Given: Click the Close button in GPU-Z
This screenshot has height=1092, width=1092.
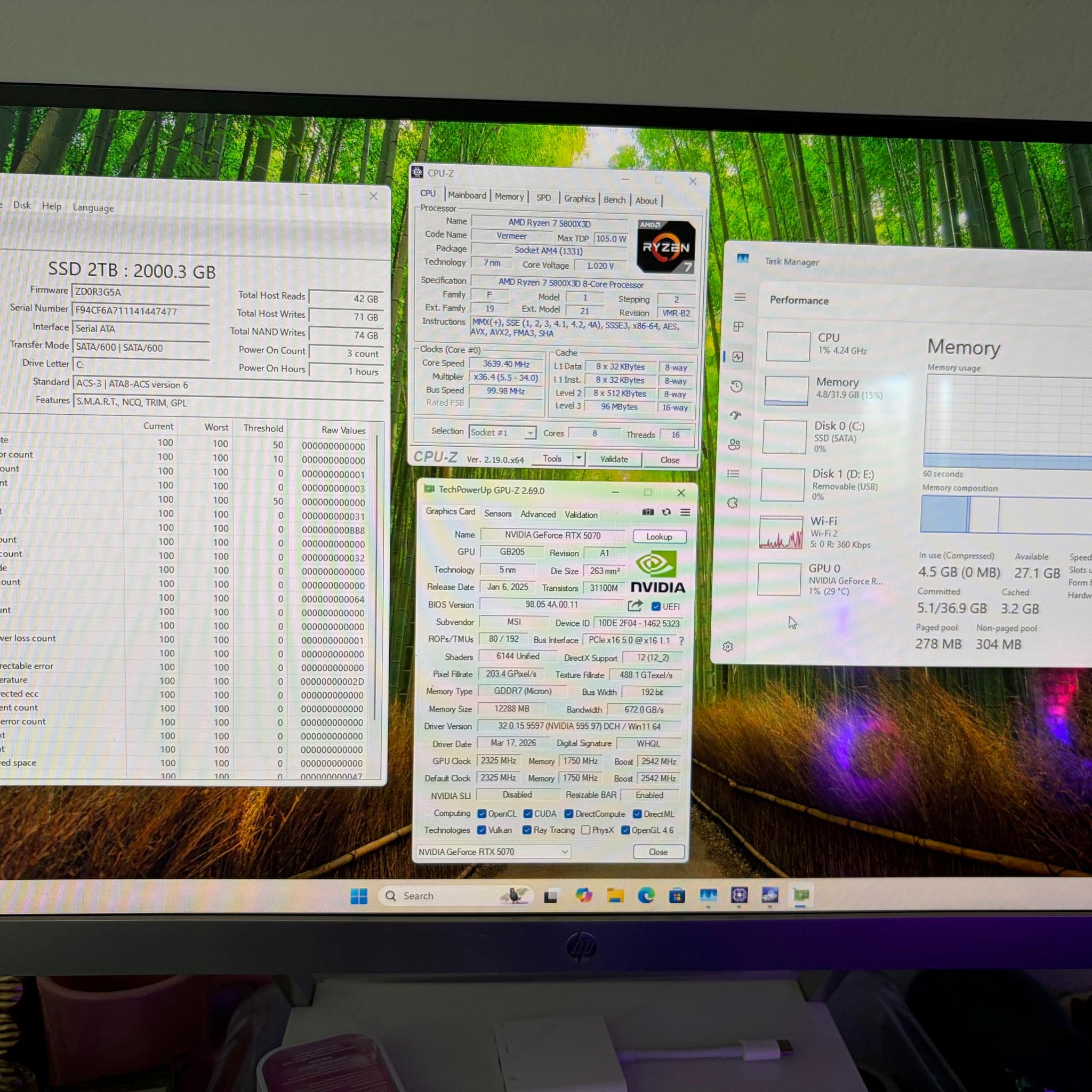Looking at the screenshot, I should [658, 852].
